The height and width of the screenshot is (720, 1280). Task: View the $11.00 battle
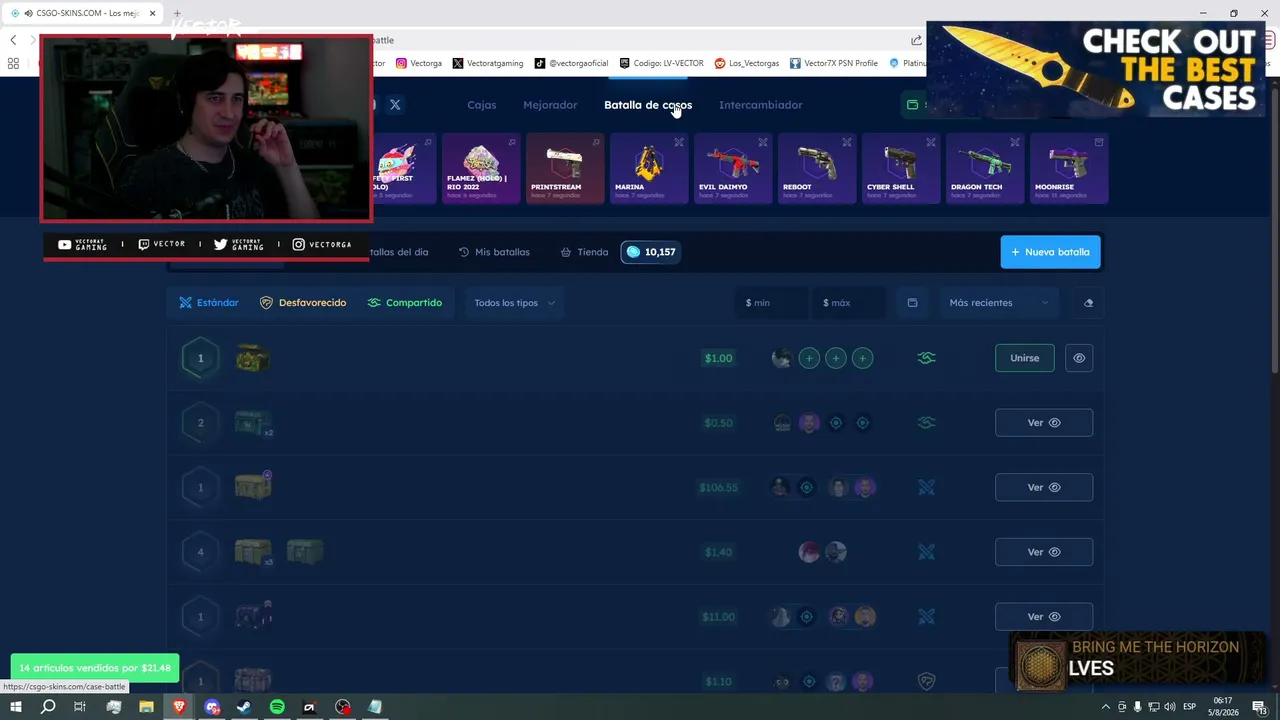tap(1043, 617)
